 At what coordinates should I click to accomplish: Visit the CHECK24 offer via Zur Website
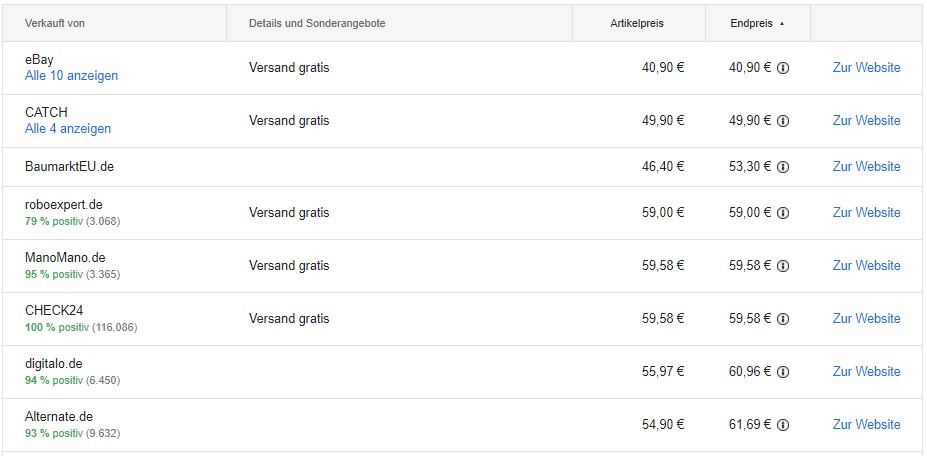click(x=867, y=318)
